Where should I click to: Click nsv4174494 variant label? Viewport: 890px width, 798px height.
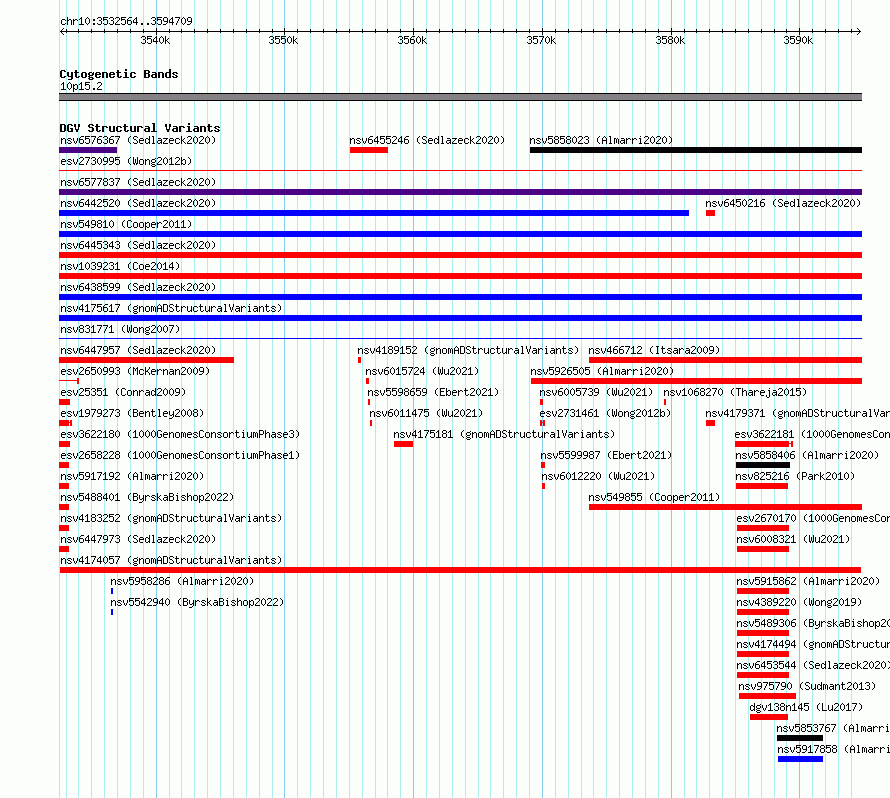[x=813, y=644]
